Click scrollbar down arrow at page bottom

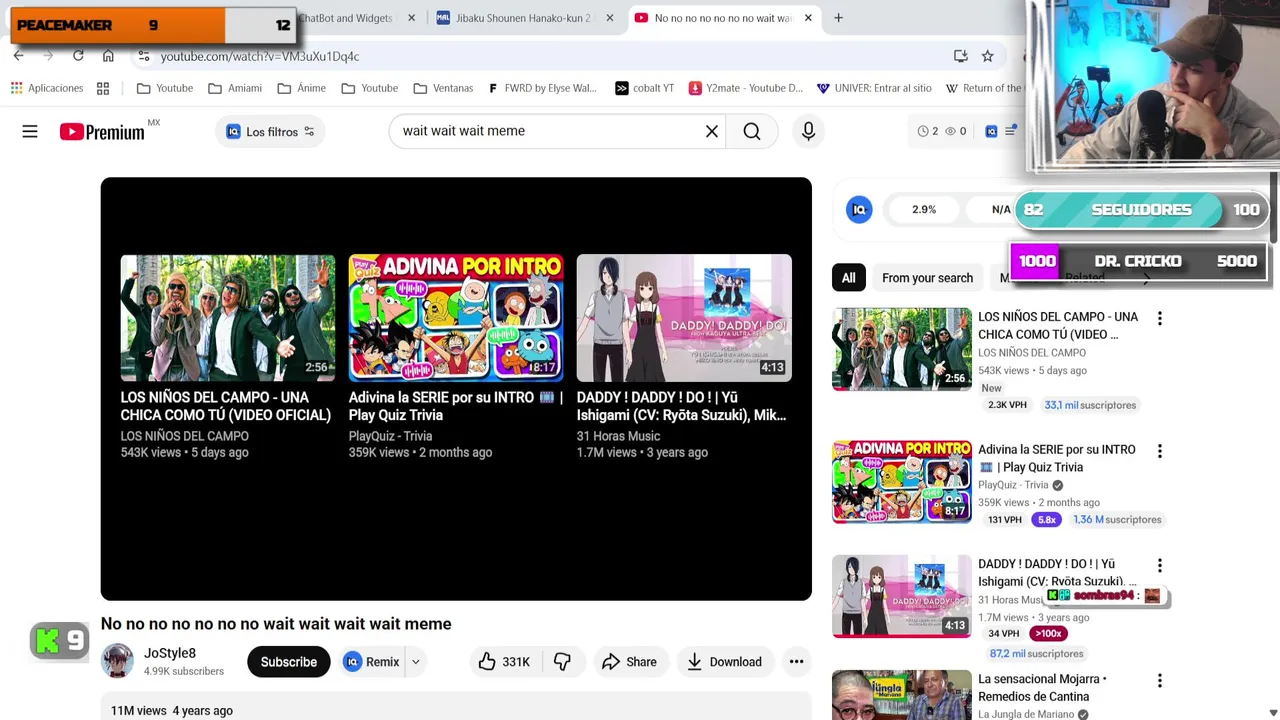pos(1273,713)
